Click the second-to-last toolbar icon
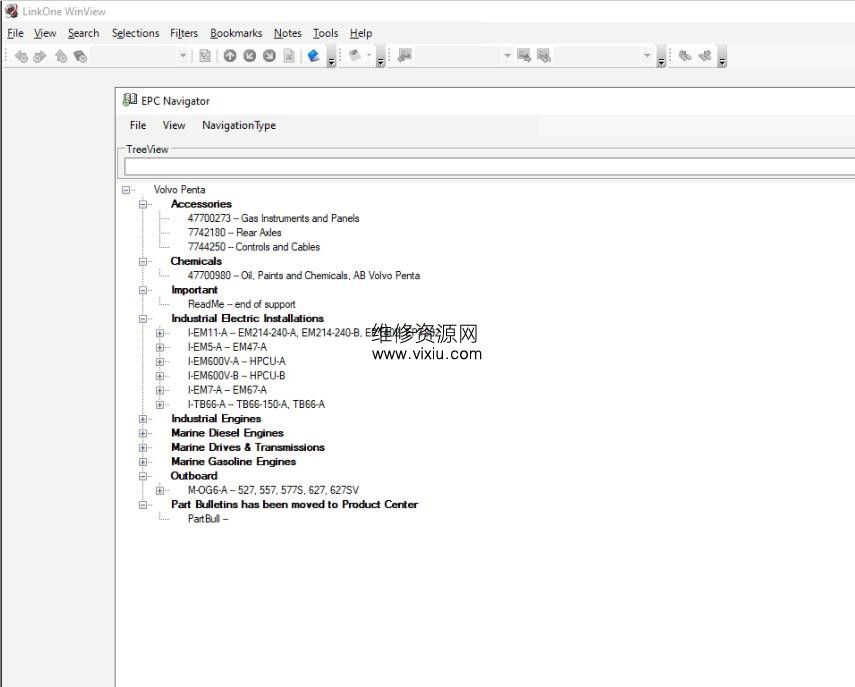 tap(685, 55)
